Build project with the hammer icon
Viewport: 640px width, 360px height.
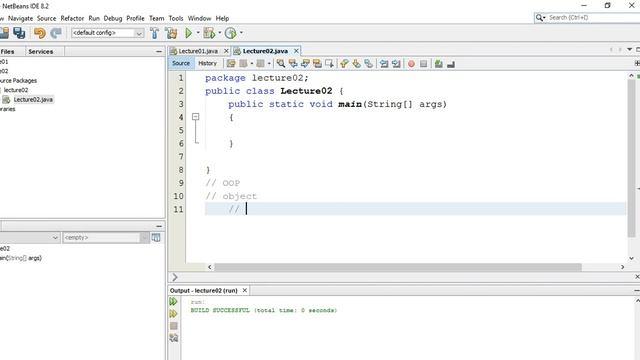click(x=154, y=33)
